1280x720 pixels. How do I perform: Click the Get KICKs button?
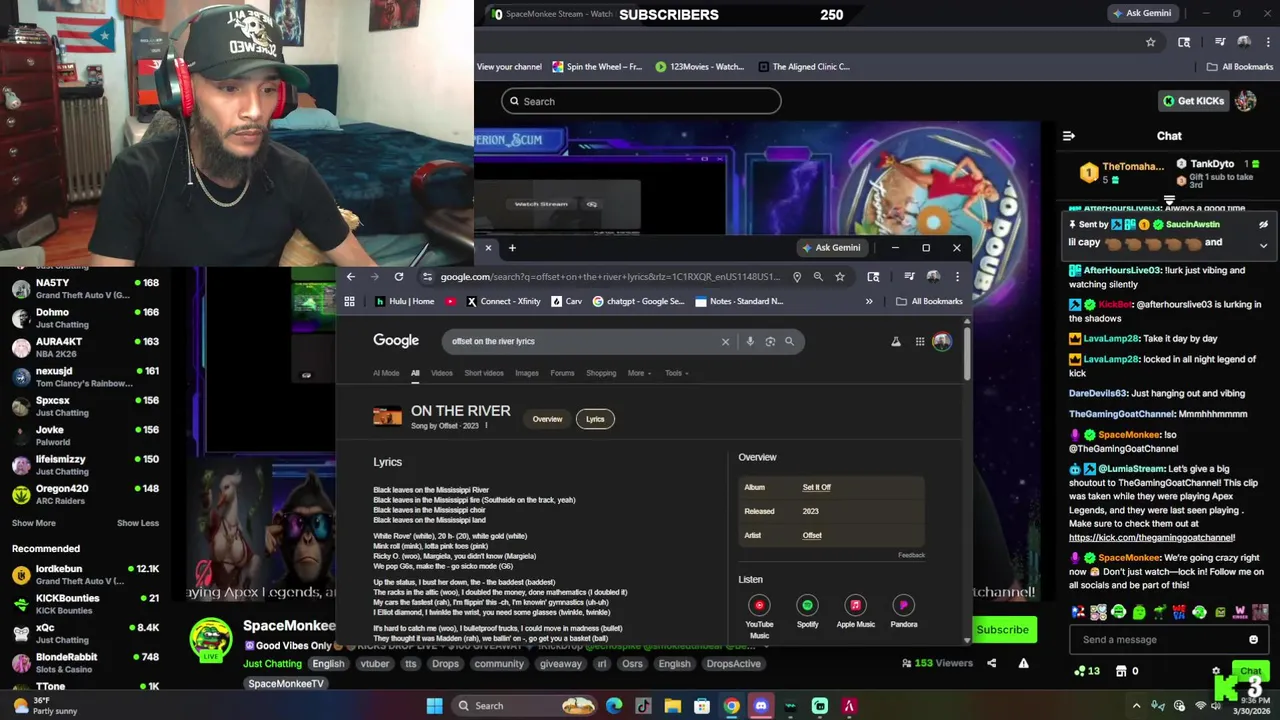pos(1193,101)
